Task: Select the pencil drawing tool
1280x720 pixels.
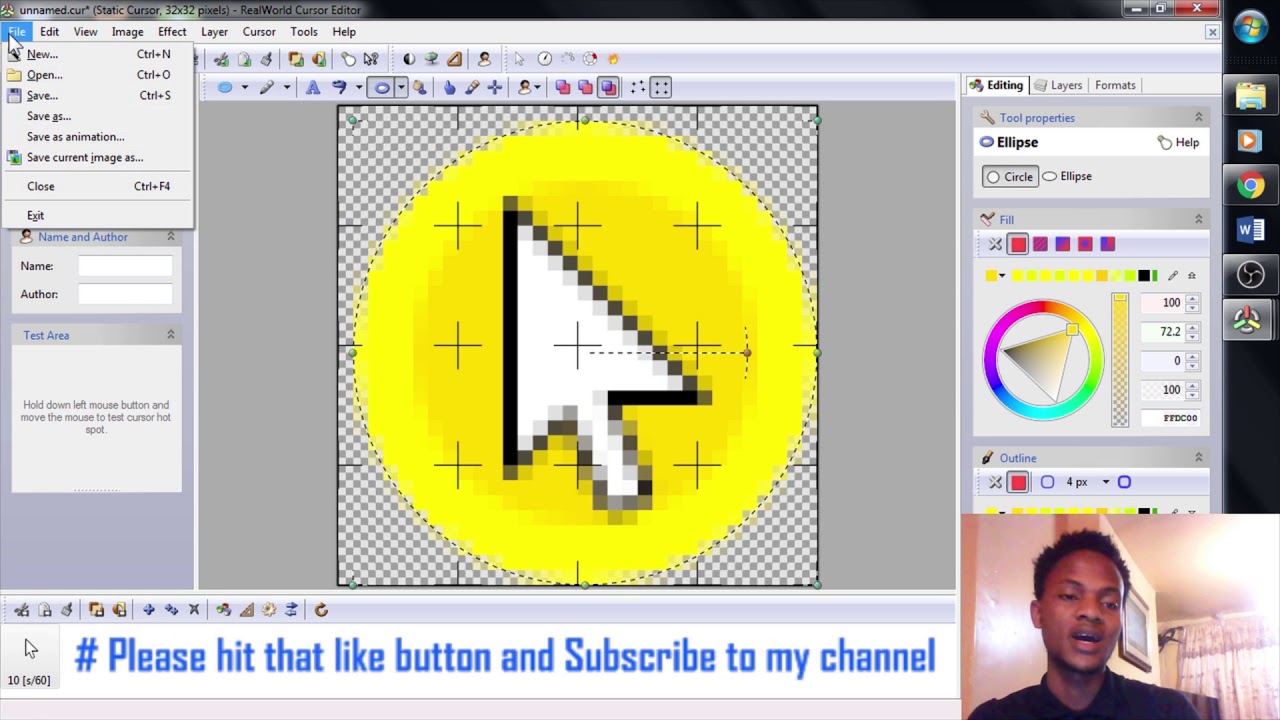Action: (267, 88)
